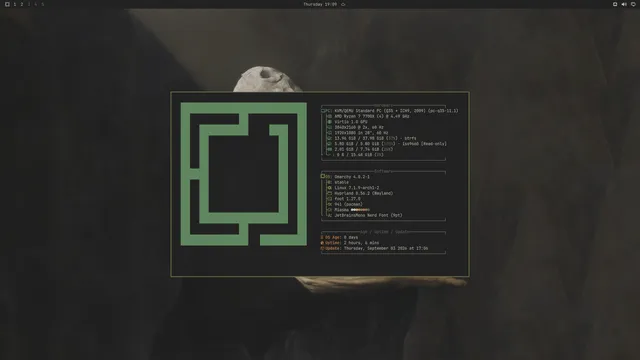This screenshot has width=640, height=360.
Task: Switch to workspace 4
Action: (36, 4)
